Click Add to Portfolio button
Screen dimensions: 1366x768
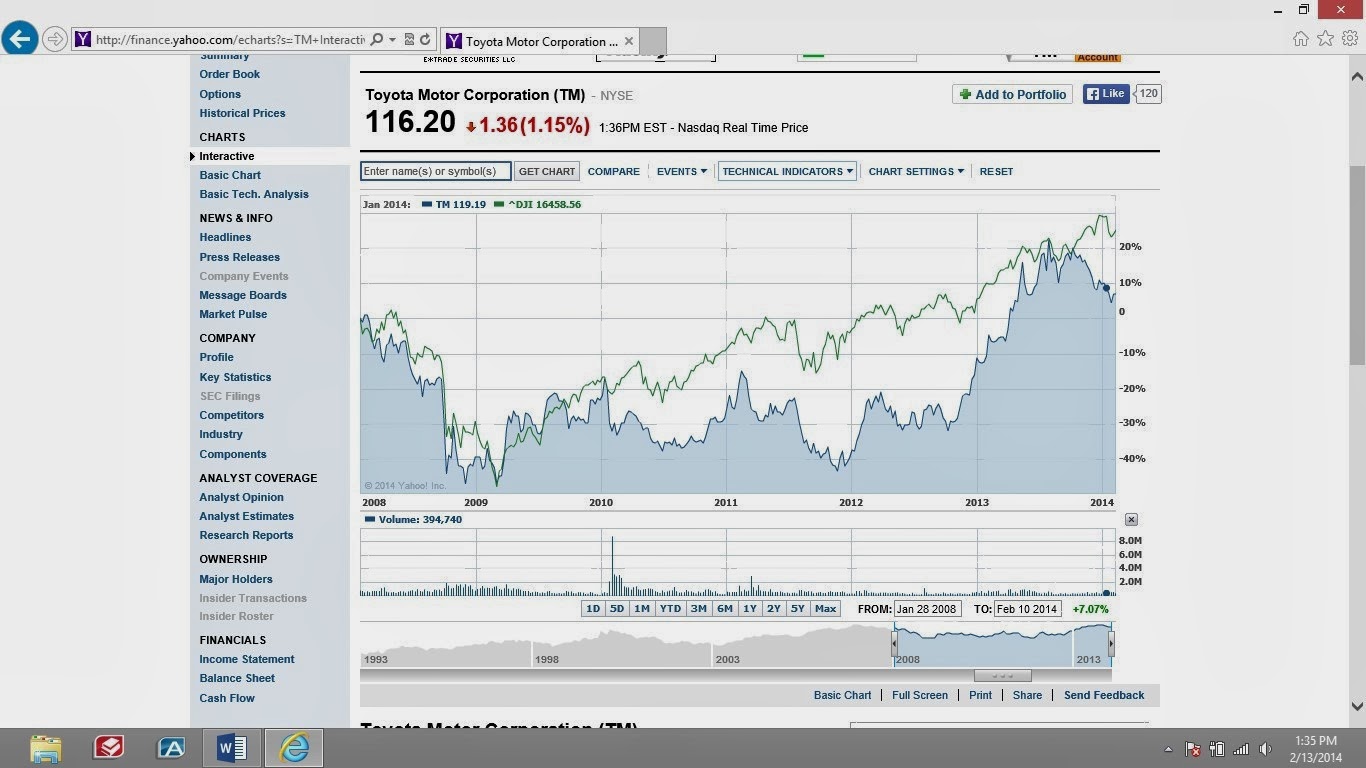(1013, 94)
